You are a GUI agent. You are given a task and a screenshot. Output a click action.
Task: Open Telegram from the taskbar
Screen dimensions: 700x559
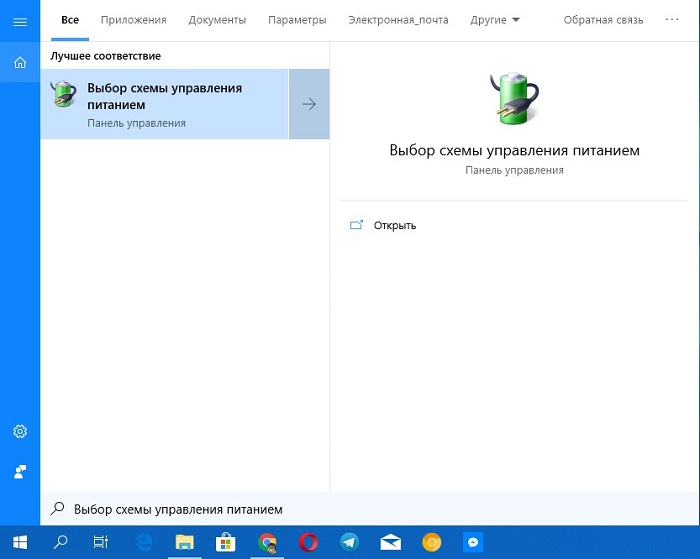click(x=349, y=542)
